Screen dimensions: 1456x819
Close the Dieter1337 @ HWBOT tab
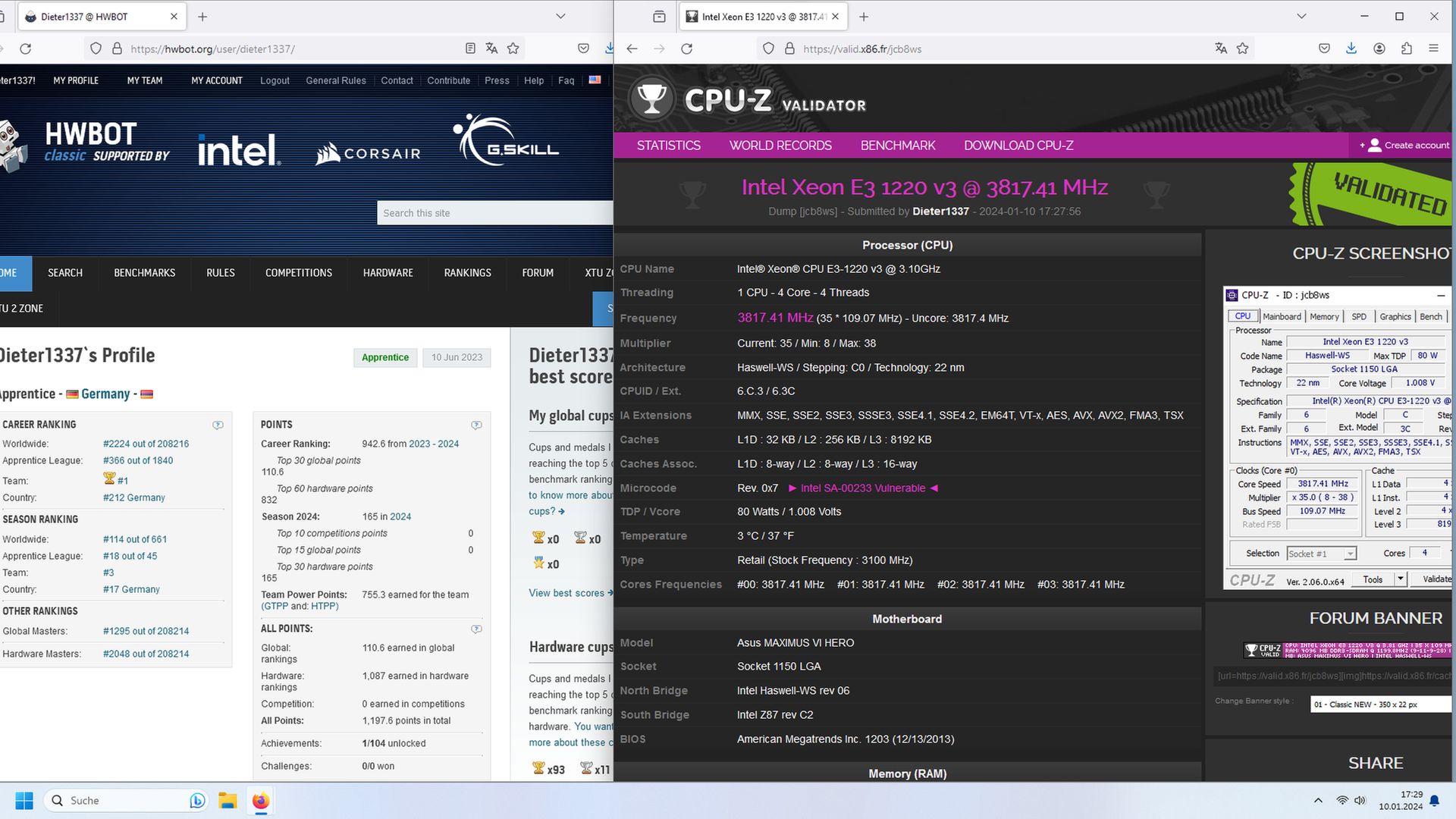(x=174, y=16)
